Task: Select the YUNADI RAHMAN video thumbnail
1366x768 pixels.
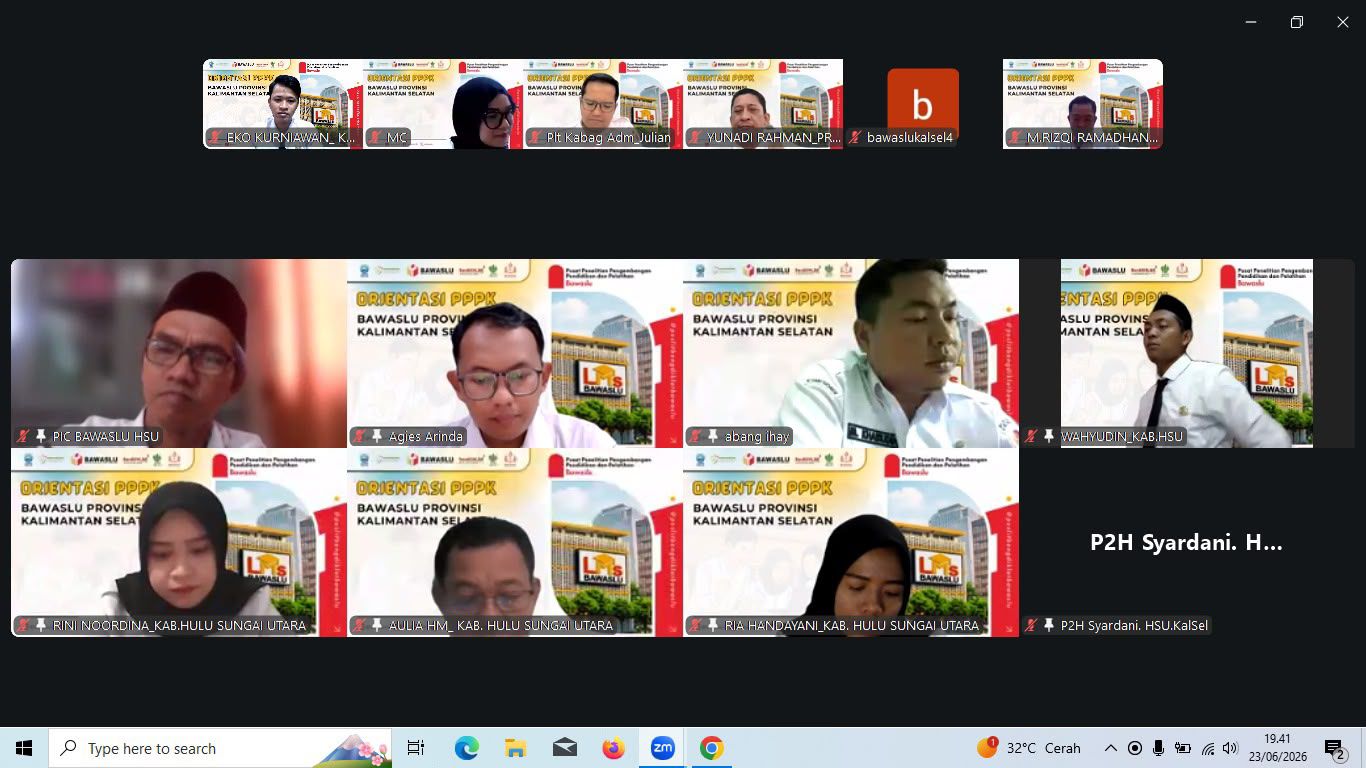Action: point(763,104)
